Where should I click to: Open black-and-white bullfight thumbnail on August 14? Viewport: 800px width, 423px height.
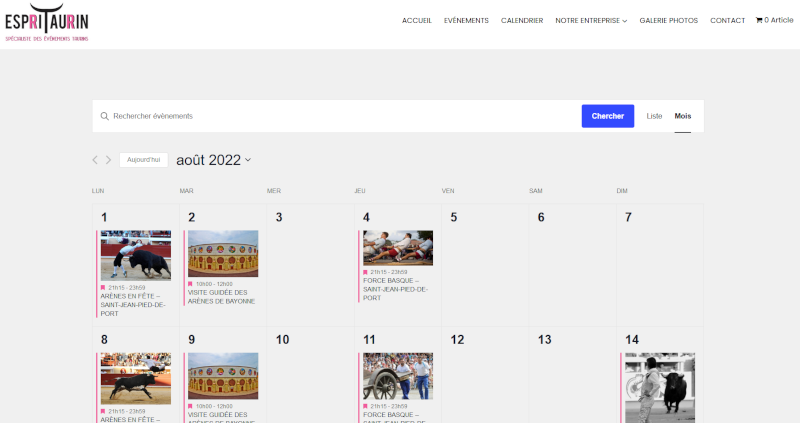click(x=660, y=385)
